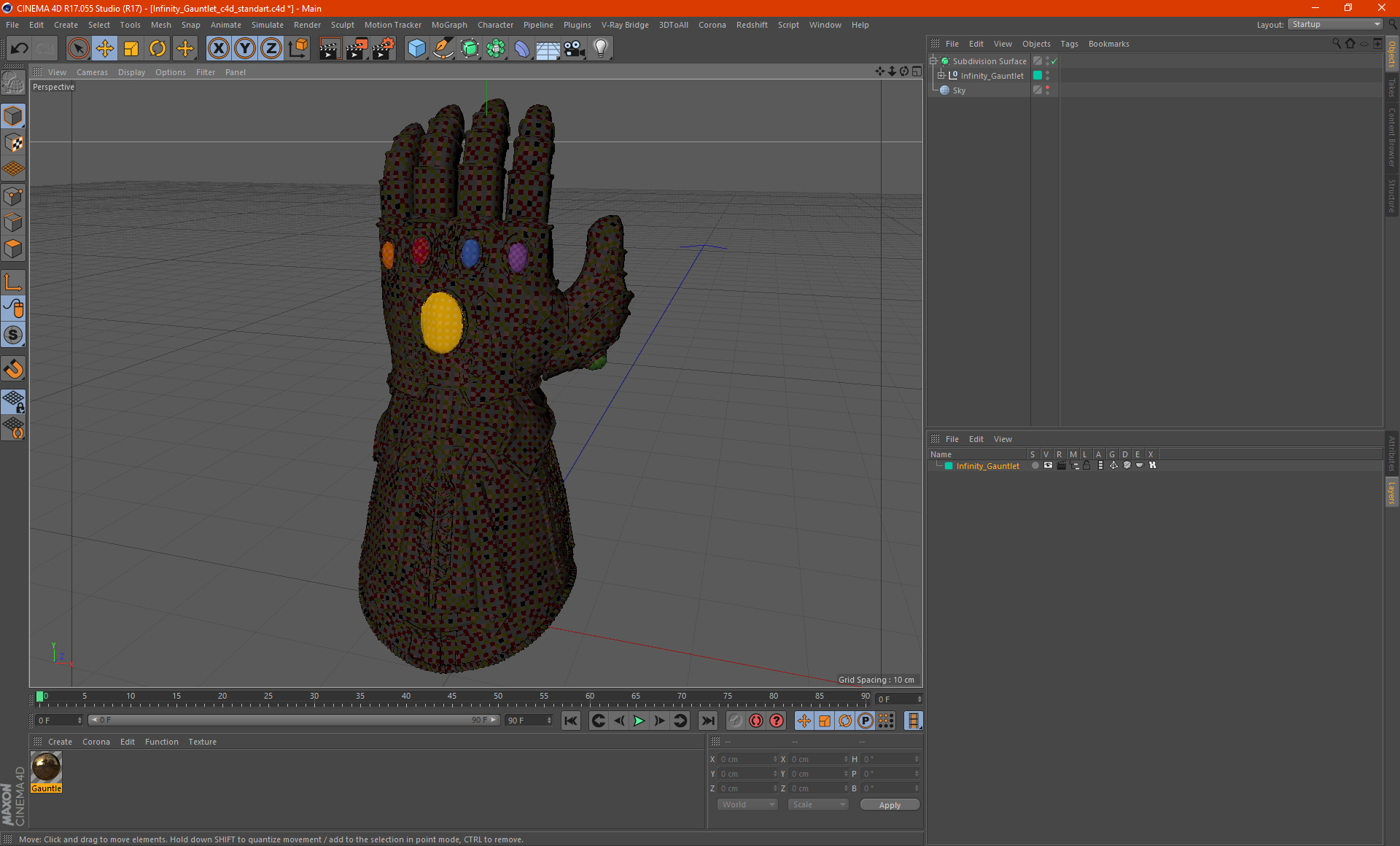The height and width of the screenshot is (846, 1400).
Task: Open material manager Create menu
Action: (60, 742)
